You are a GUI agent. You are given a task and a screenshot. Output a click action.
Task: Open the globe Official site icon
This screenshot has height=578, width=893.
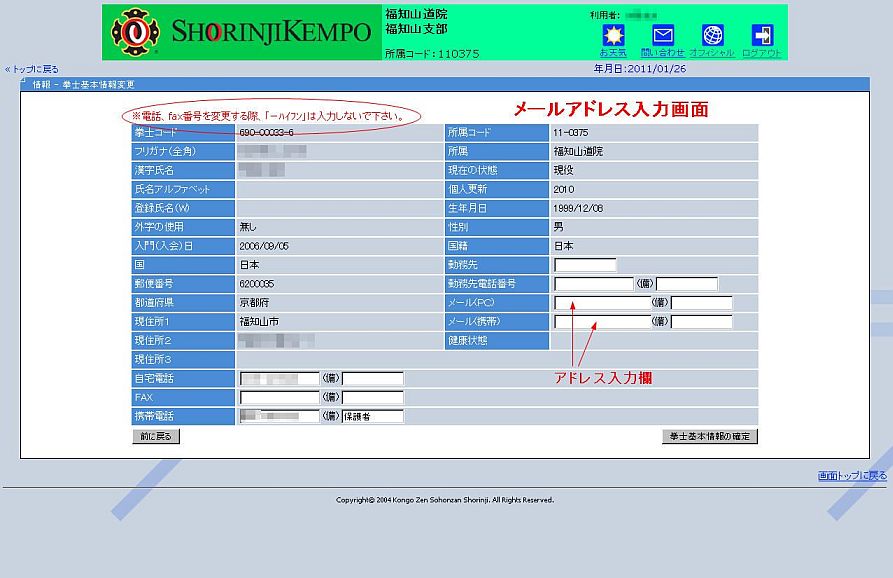[x=712, y=35]
